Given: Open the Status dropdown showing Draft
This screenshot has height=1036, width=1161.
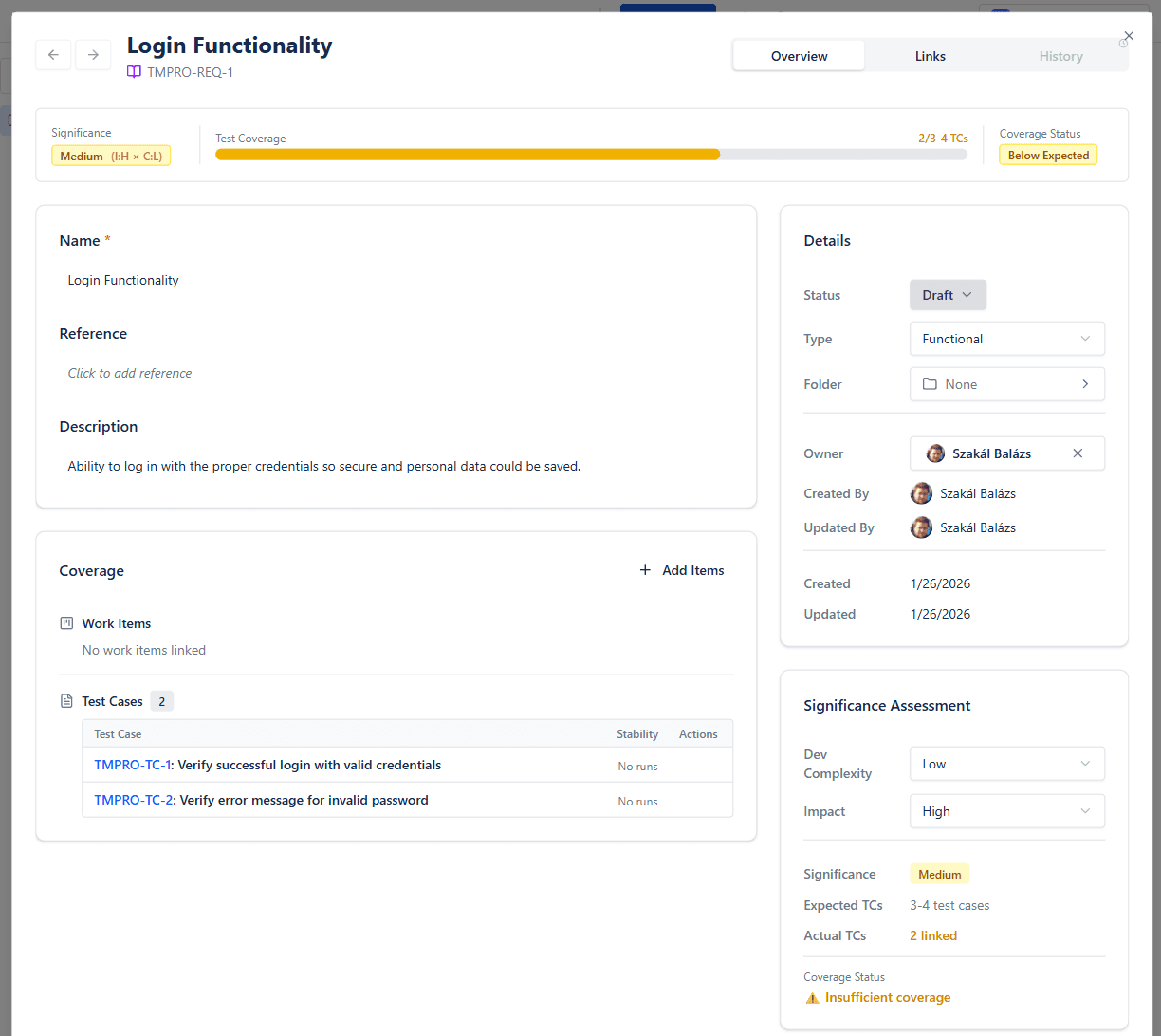Looking at the screenshot, I should tap(948, 295).
